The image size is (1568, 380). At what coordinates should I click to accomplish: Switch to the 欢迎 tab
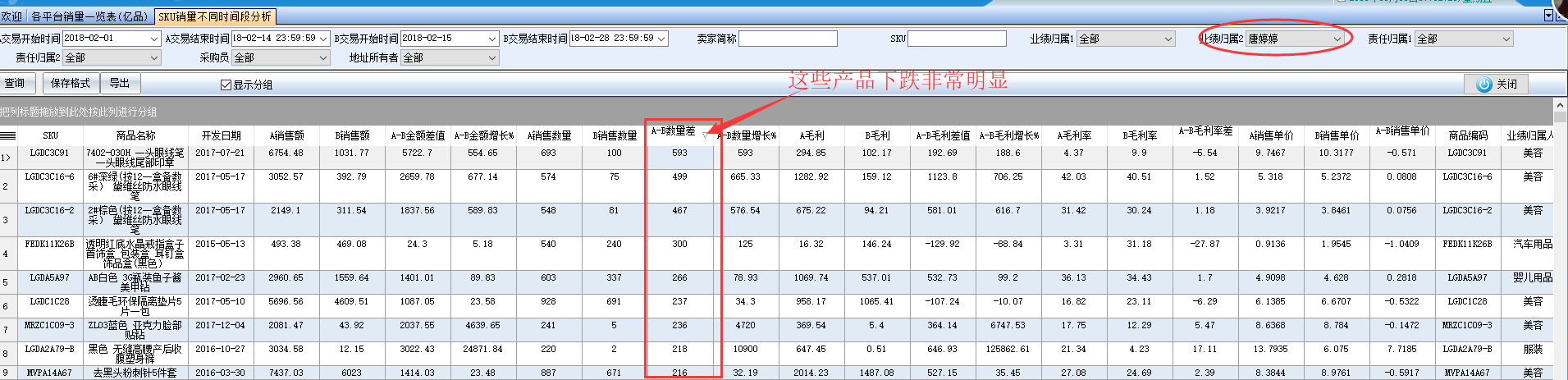[12, 16]
